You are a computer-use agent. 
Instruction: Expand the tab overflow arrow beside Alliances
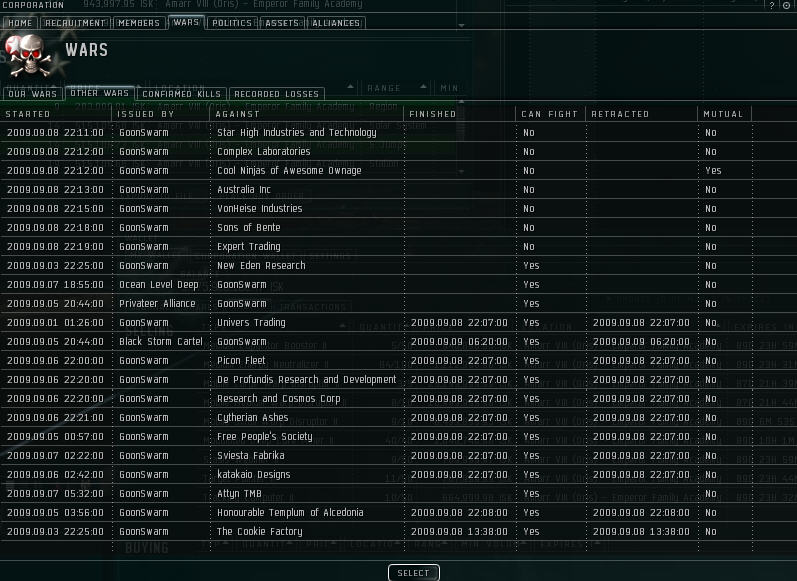coord(461,25)
